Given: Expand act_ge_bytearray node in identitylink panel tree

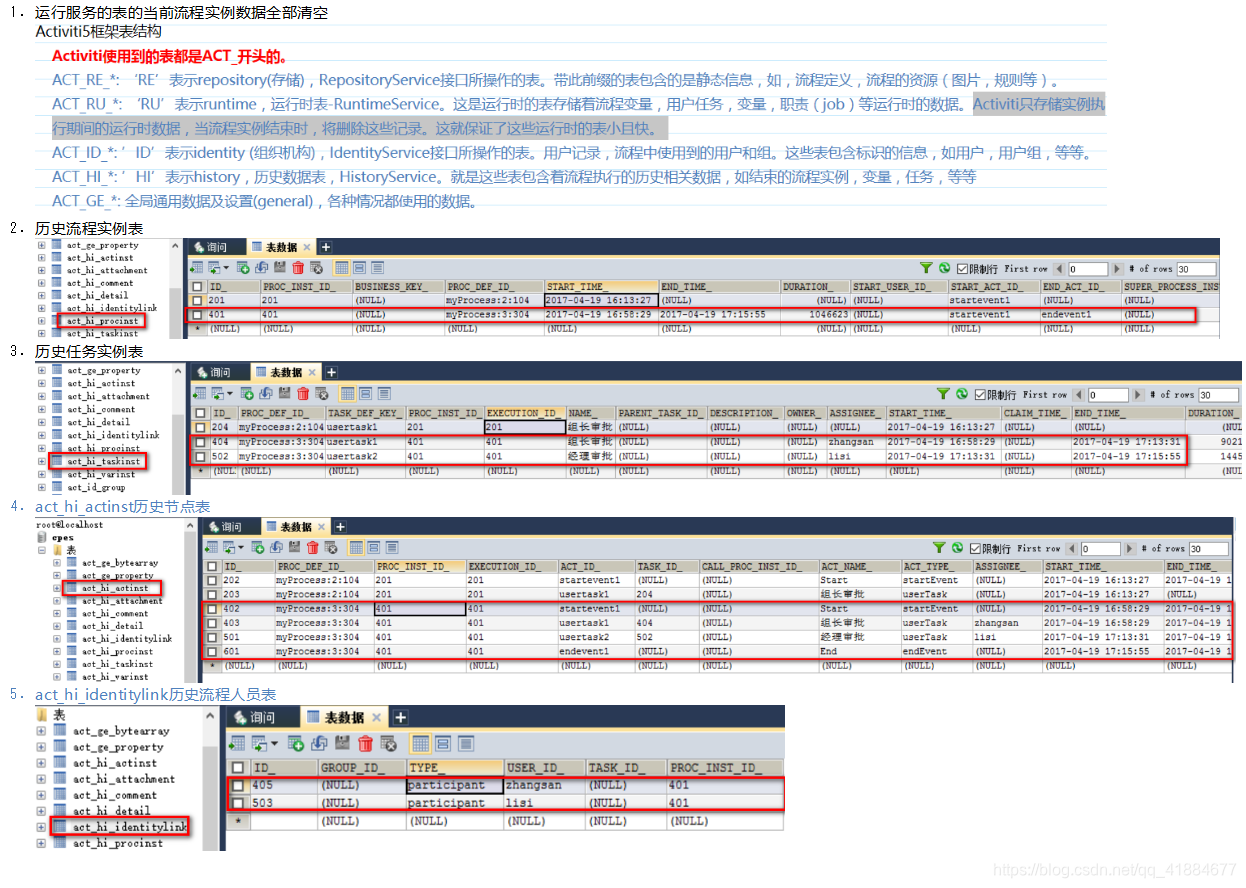Looking at the screenshot, I should coord(41,731).
